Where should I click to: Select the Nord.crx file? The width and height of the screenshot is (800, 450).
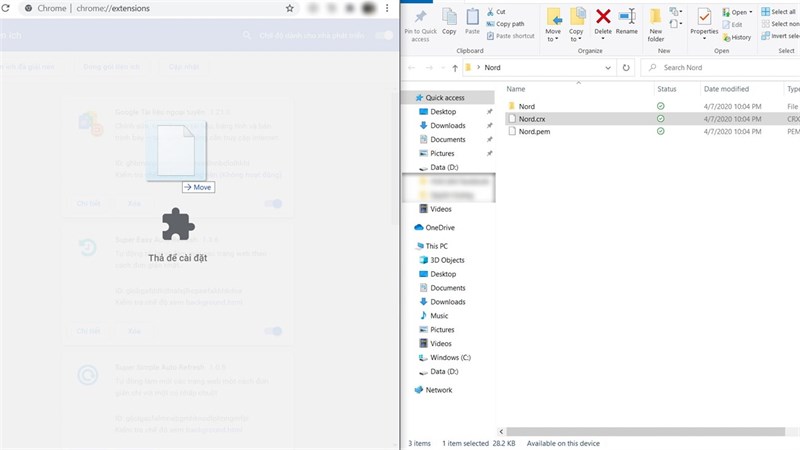pos(532,119)
